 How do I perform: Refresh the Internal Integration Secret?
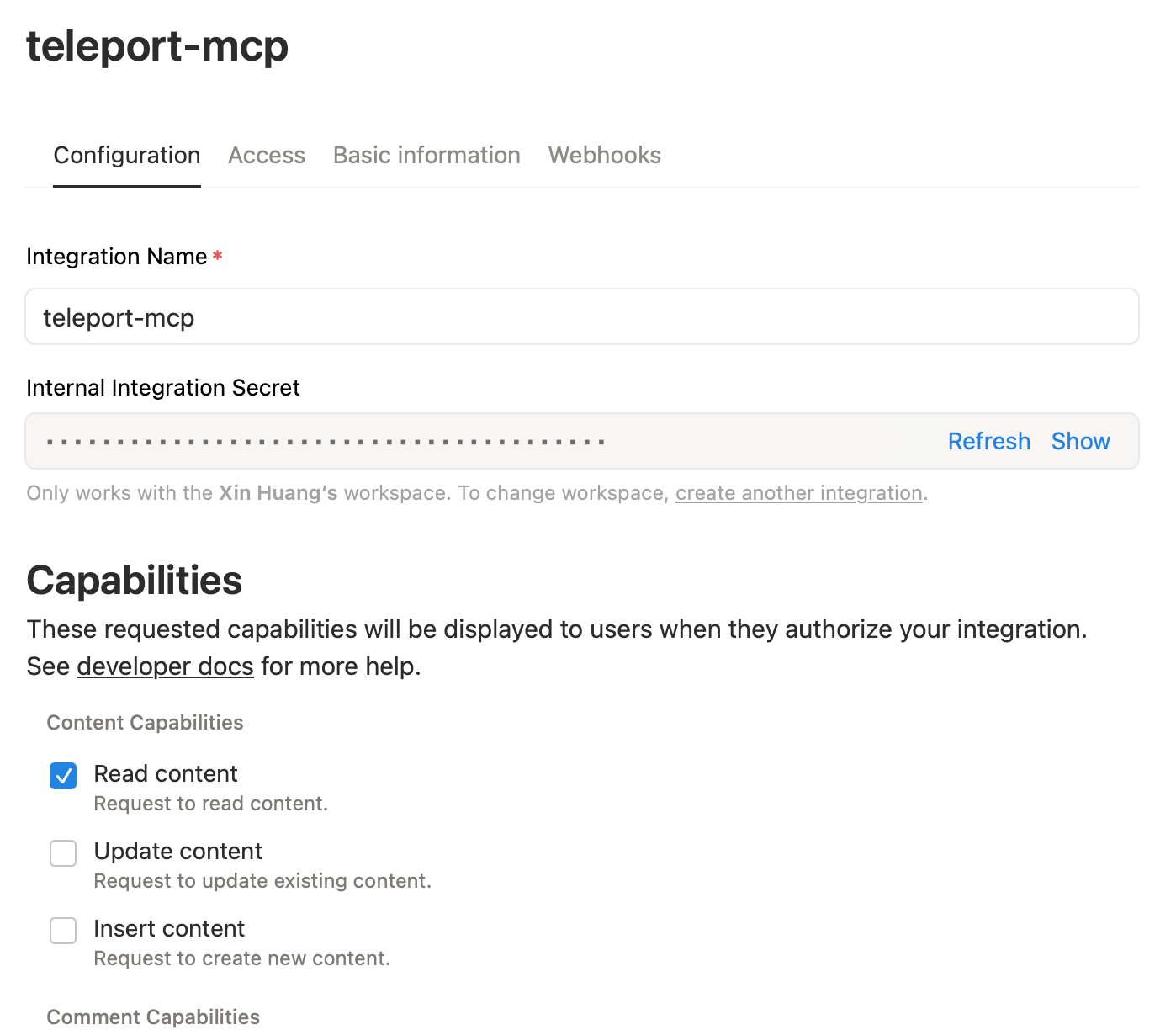988,441
